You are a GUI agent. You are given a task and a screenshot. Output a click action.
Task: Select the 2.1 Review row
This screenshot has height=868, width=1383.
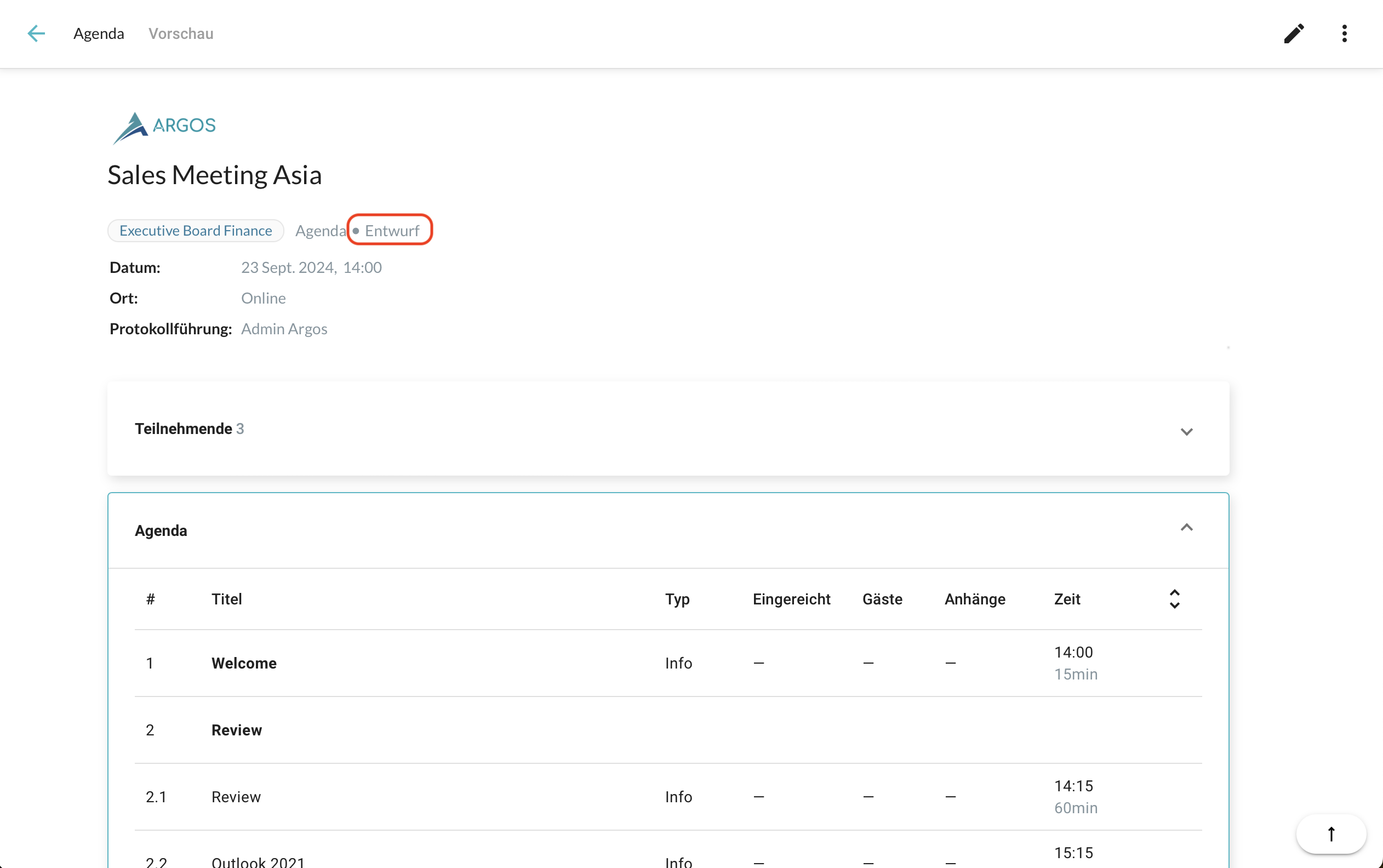pyautogui.click(x=236, y=797)
